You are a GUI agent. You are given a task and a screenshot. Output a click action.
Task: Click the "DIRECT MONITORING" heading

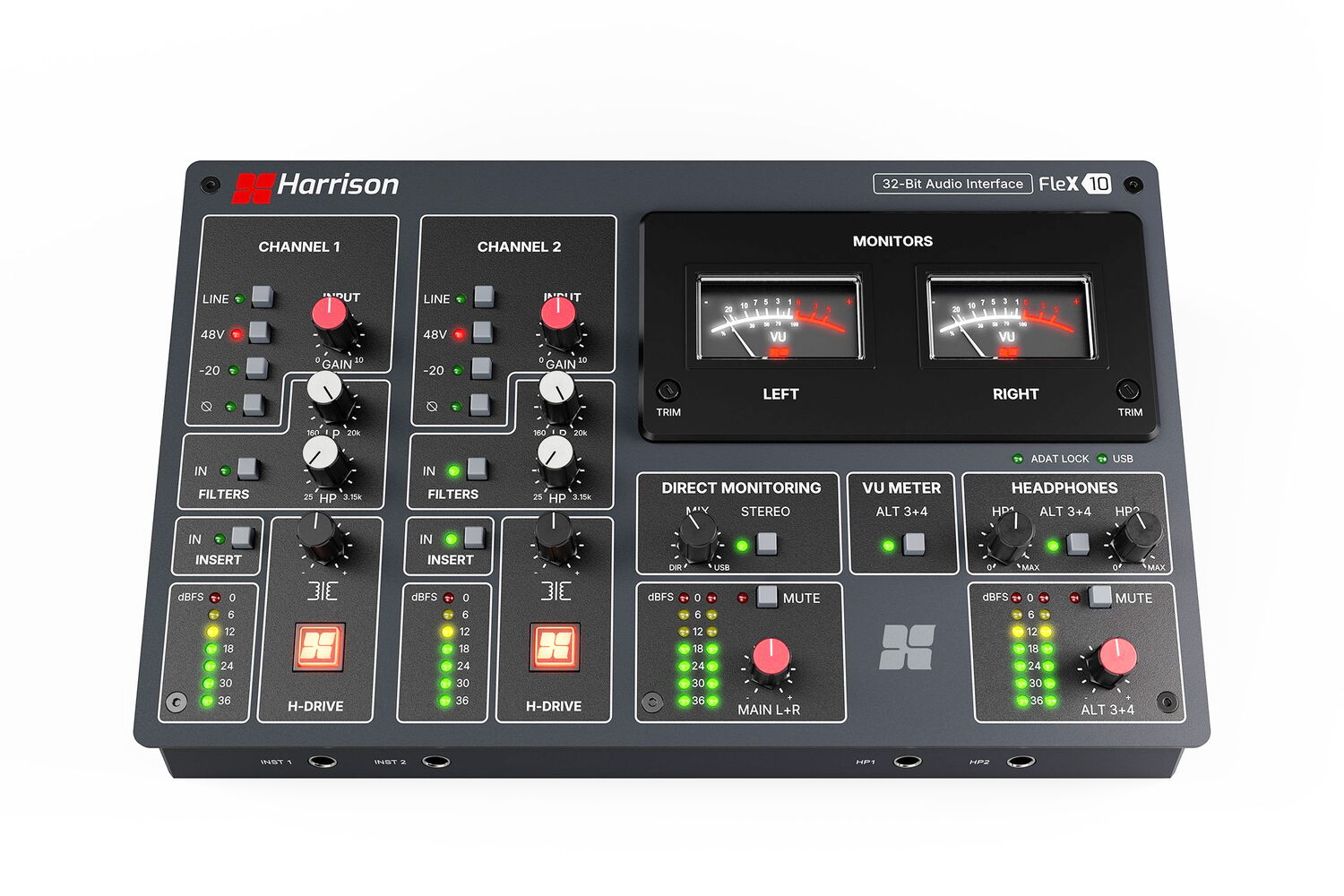tap(741, 488)
